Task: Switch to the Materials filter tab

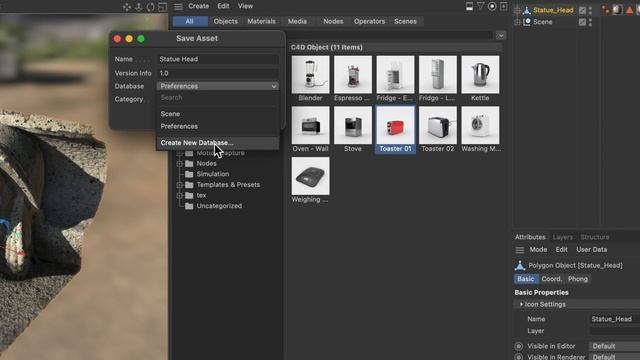Action: coord(261,21)
